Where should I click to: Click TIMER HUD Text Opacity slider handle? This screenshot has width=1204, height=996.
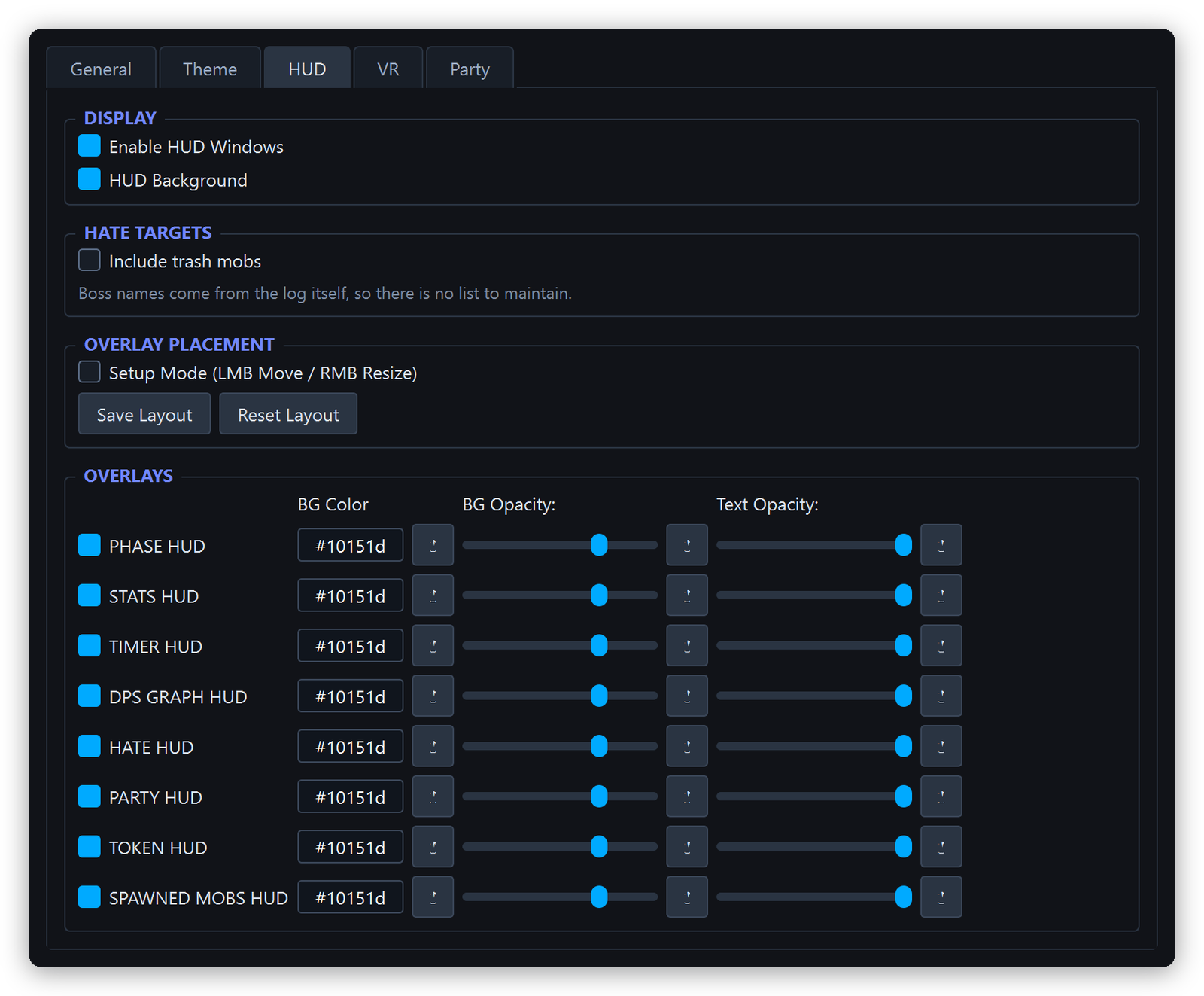(904, 646)
